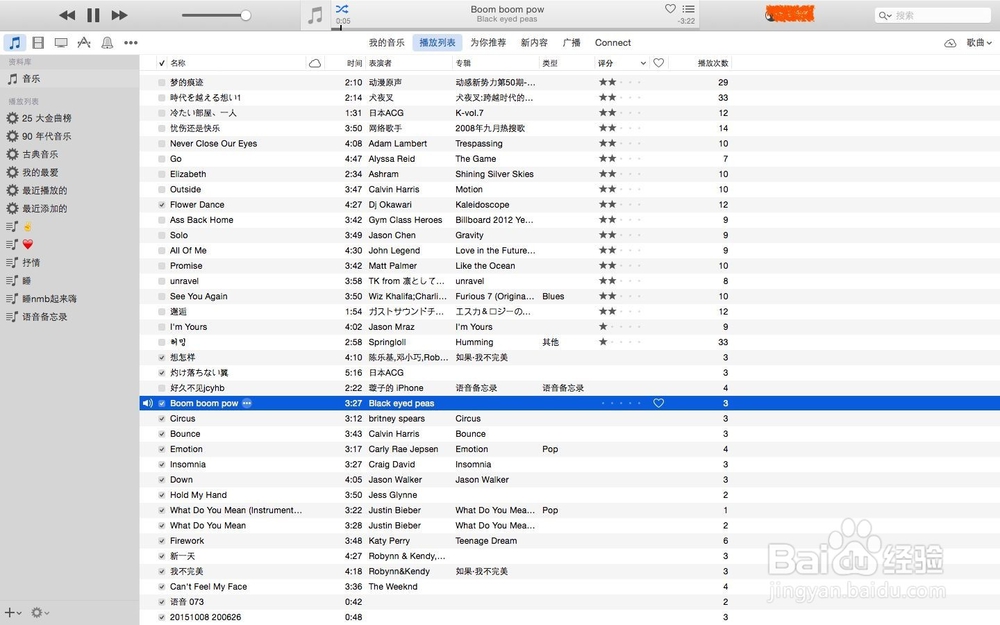Open the Up Next list icon
1000x625 pixels.
tap(689, 9)
